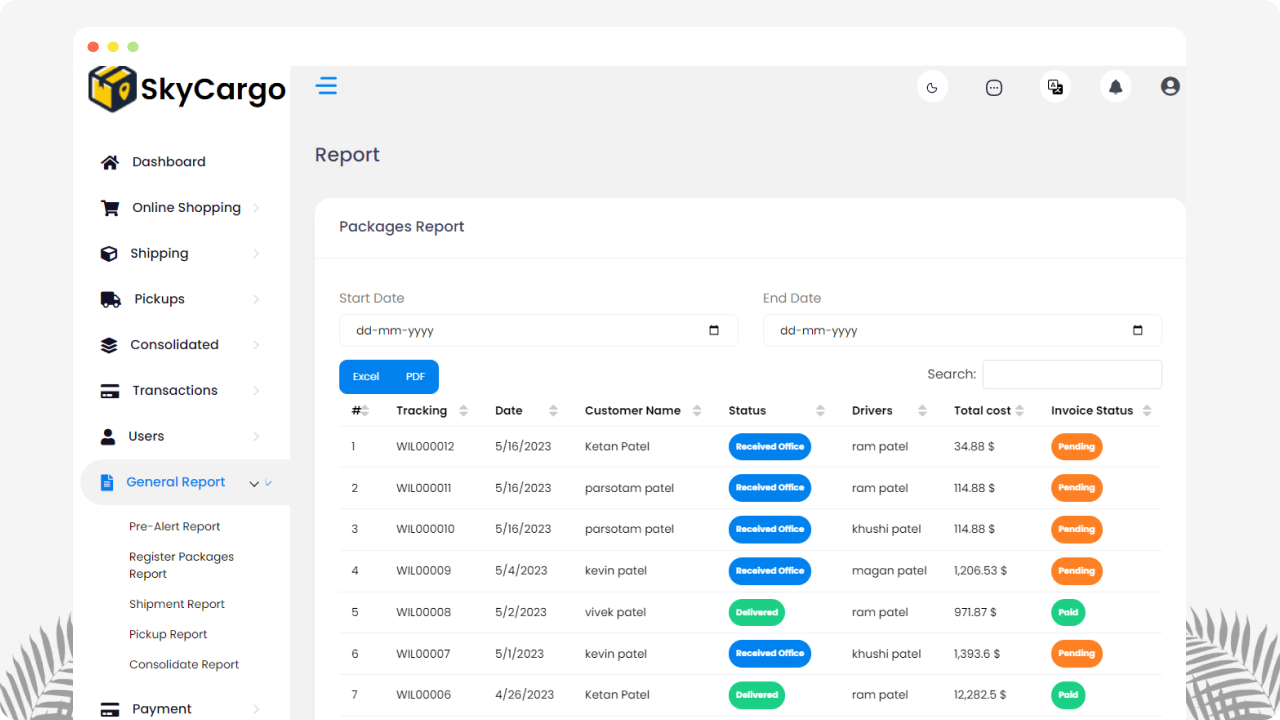The width and height of the screenshot is (1280, 720).
Task: Toggle dark mode moon icon
Action: point(932,87)
